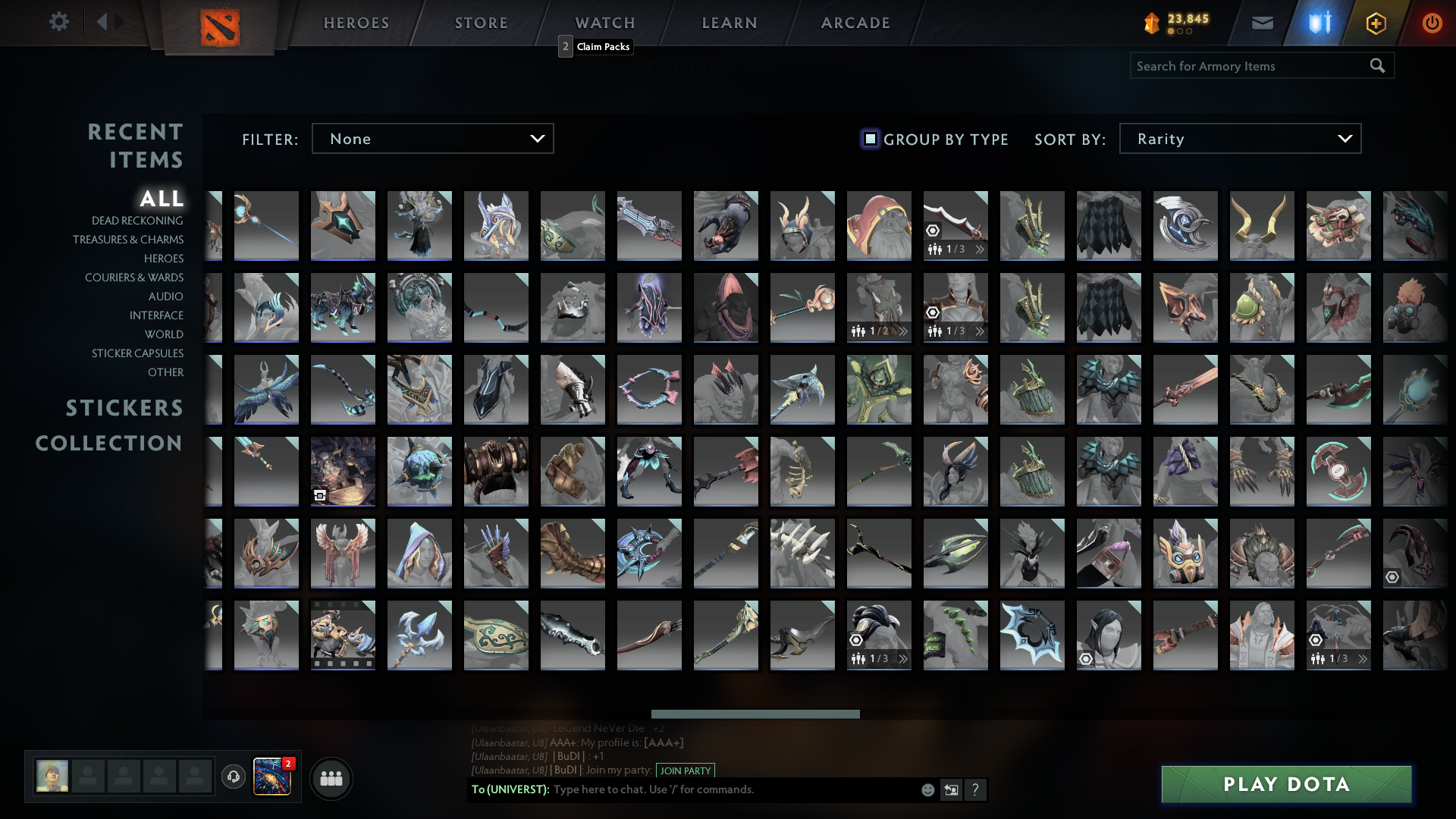Select the Couriers & Wards category

tap(134, 278)
